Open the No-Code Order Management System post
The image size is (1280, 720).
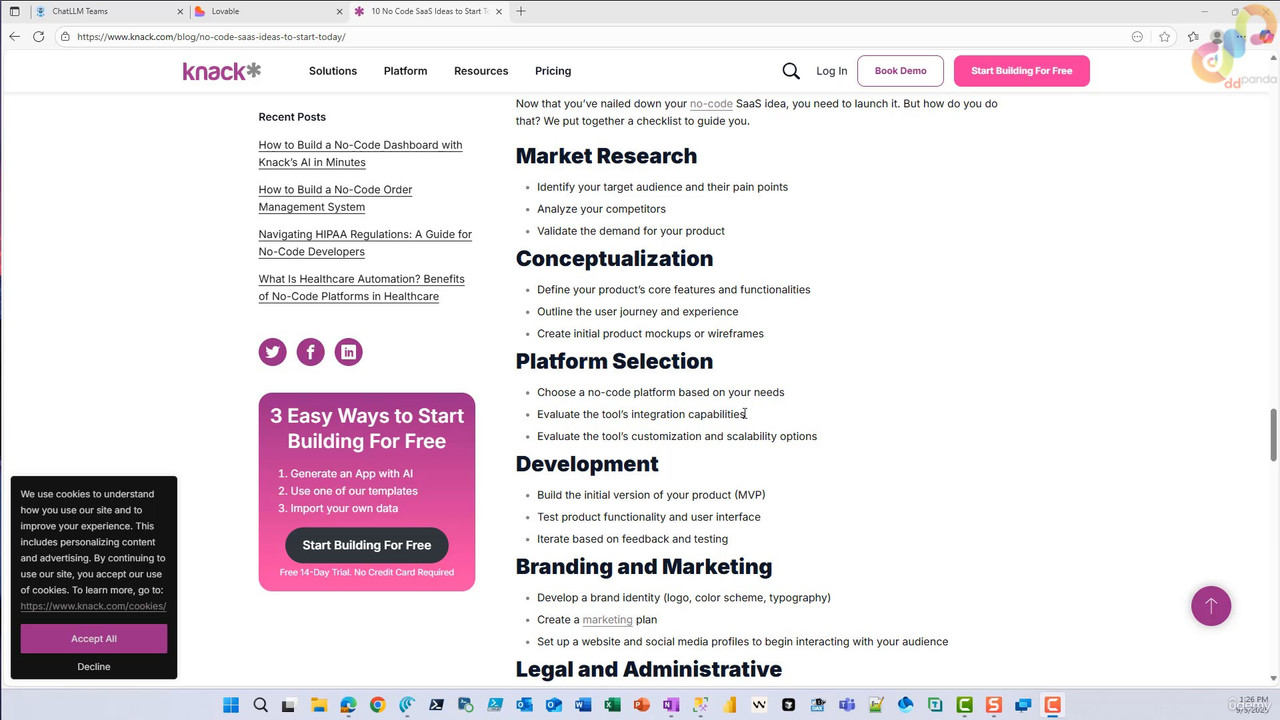(x=335, y=198)
